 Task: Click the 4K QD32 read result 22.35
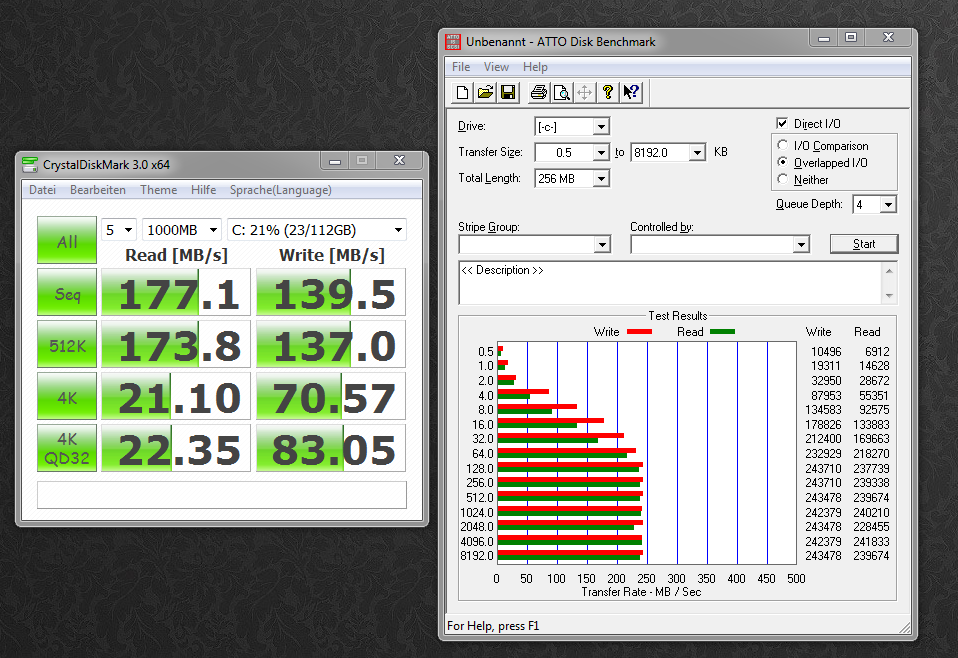[x=176, y=448]
